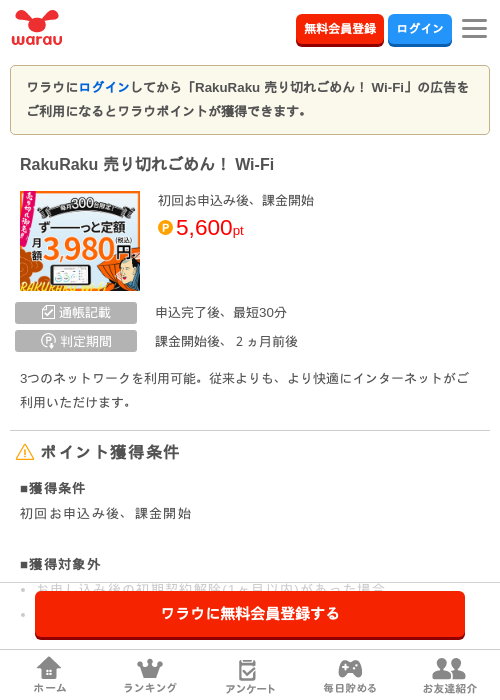The height and width of the screenshot is (700, 500).
Task: Click the blue ログイン button
Action: 420,29
